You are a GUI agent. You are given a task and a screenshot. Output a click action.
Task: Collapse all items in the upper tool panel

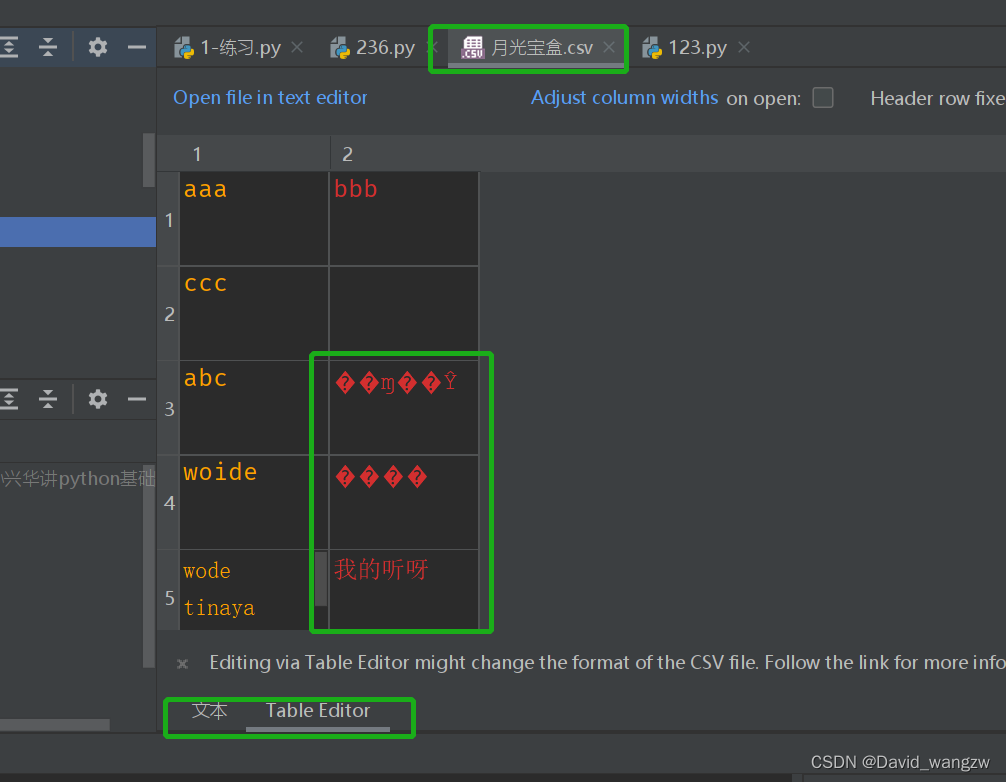48,47
